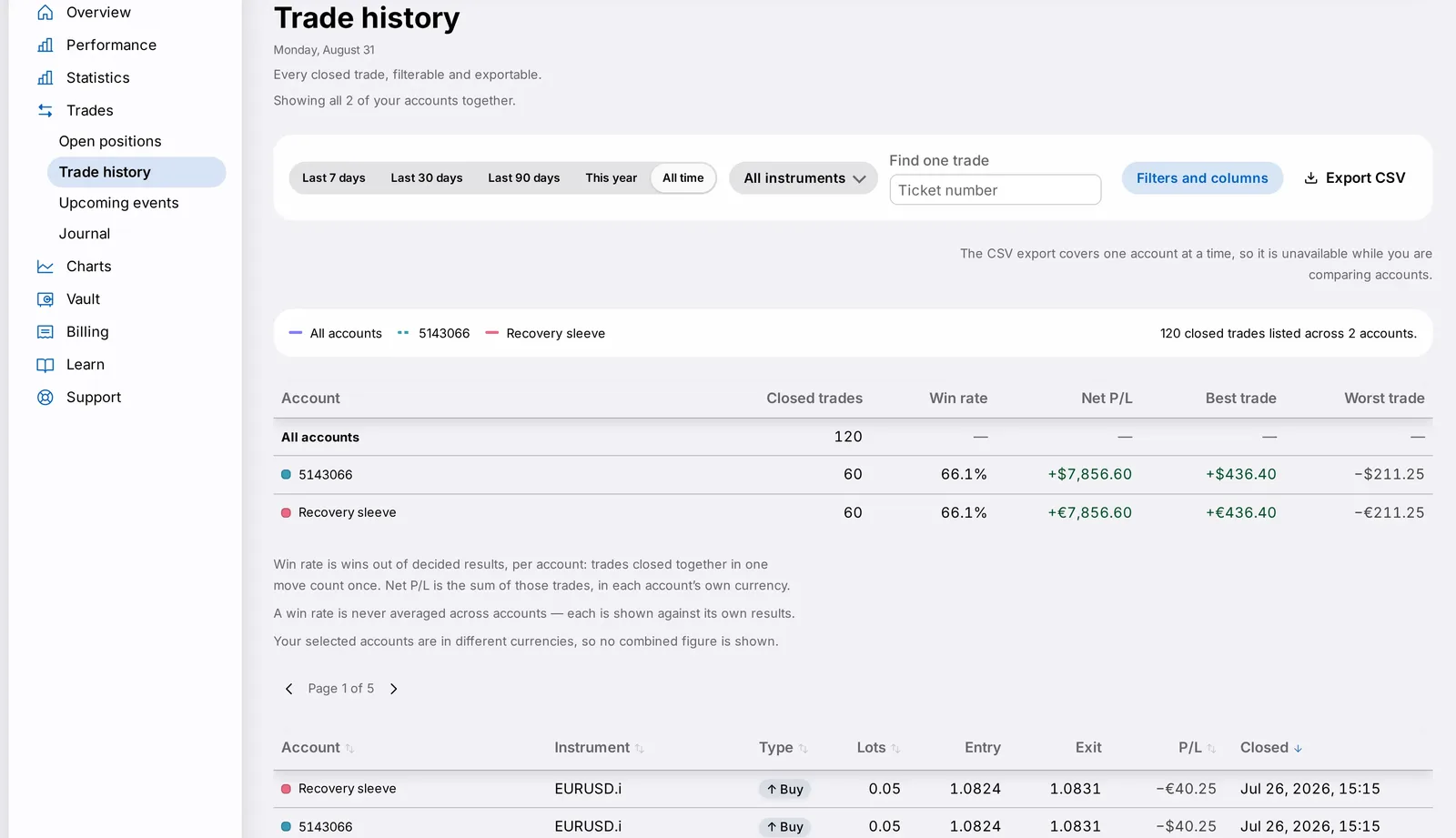The height and width of the screenshot is (838, 1456).
Task: Select the This year range
Action: (612, 178)
